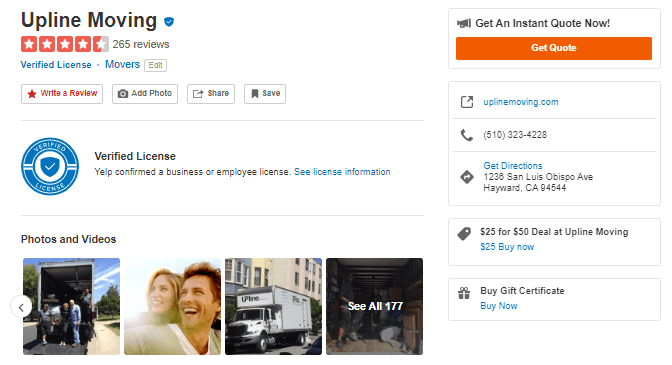
Task: Open the Upline moving truck photo
Action: click(x=273, y=306)
